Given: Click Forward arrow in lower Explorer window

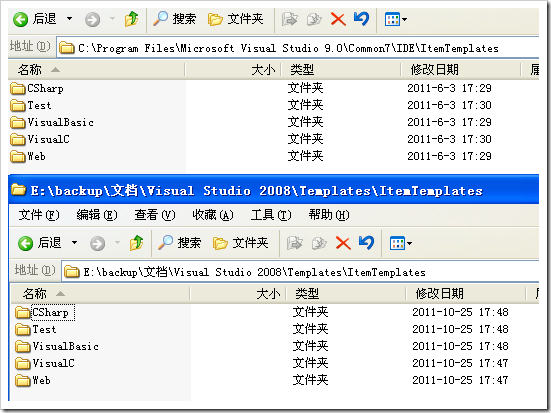Looking at the screenshot, I should (x=97, y=243).
